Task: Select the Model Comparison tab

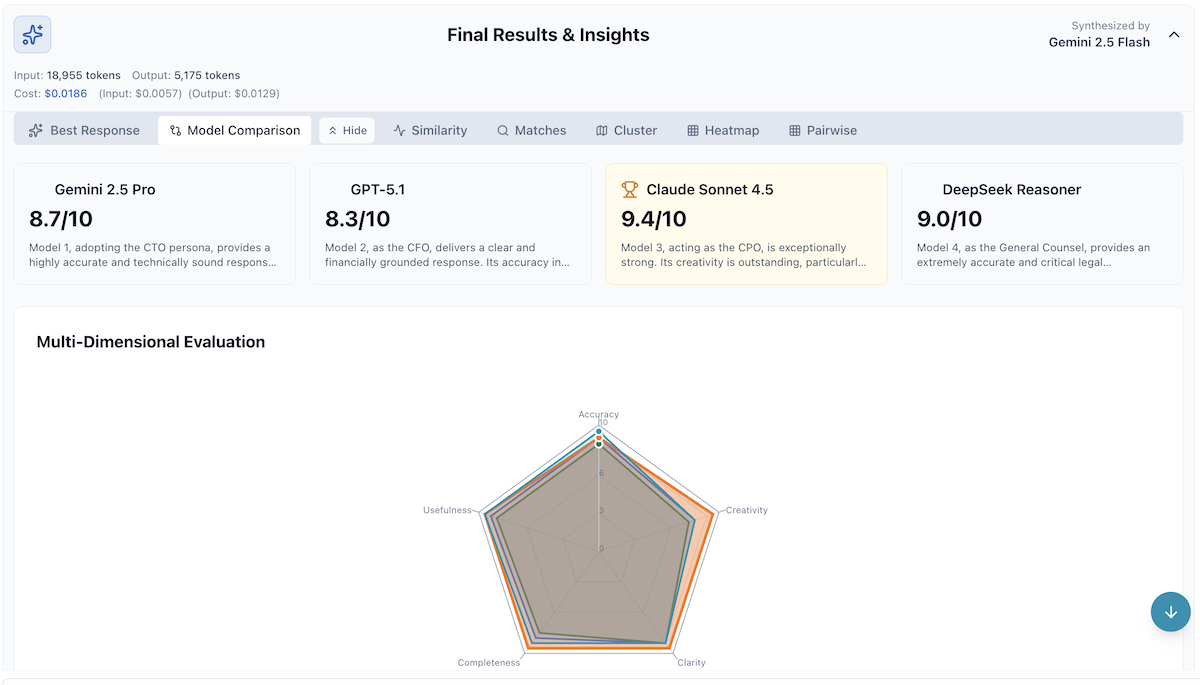Action: coord(234,130)
